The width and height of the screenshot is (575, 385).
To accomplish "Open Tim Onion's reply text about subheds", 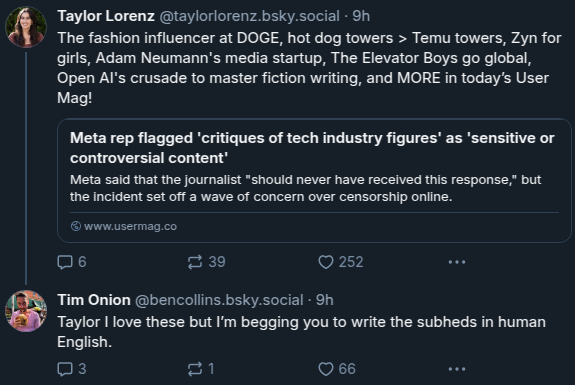I will tap(301, 332).
